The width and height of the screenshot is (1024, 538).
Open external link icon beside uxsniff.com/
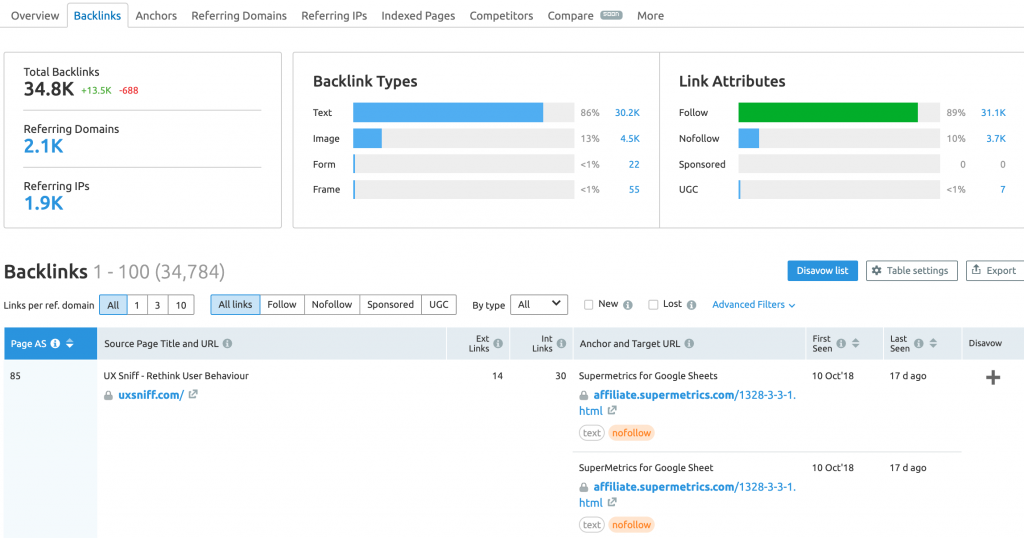(x=193, y=394)
